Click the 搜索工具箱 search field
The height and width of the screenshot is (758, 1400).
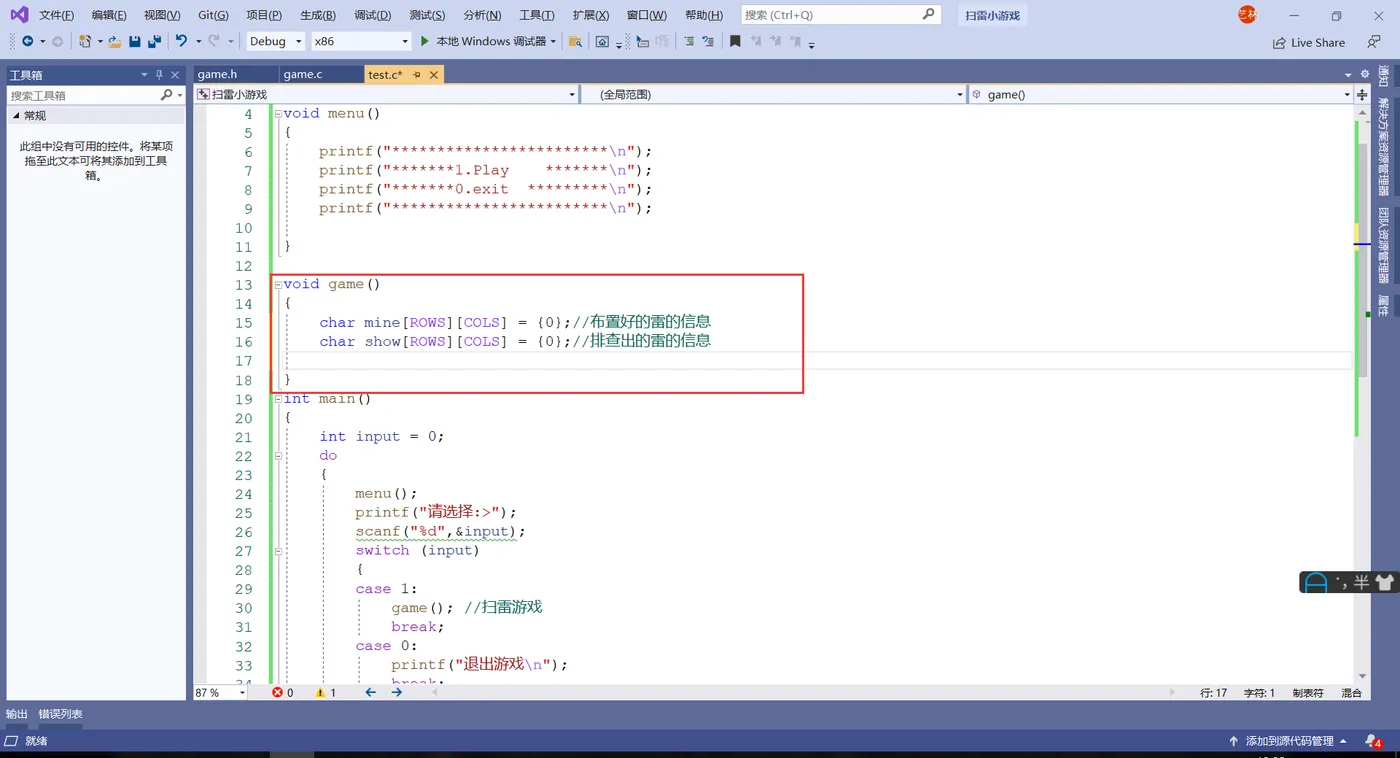tap(83, 95)
